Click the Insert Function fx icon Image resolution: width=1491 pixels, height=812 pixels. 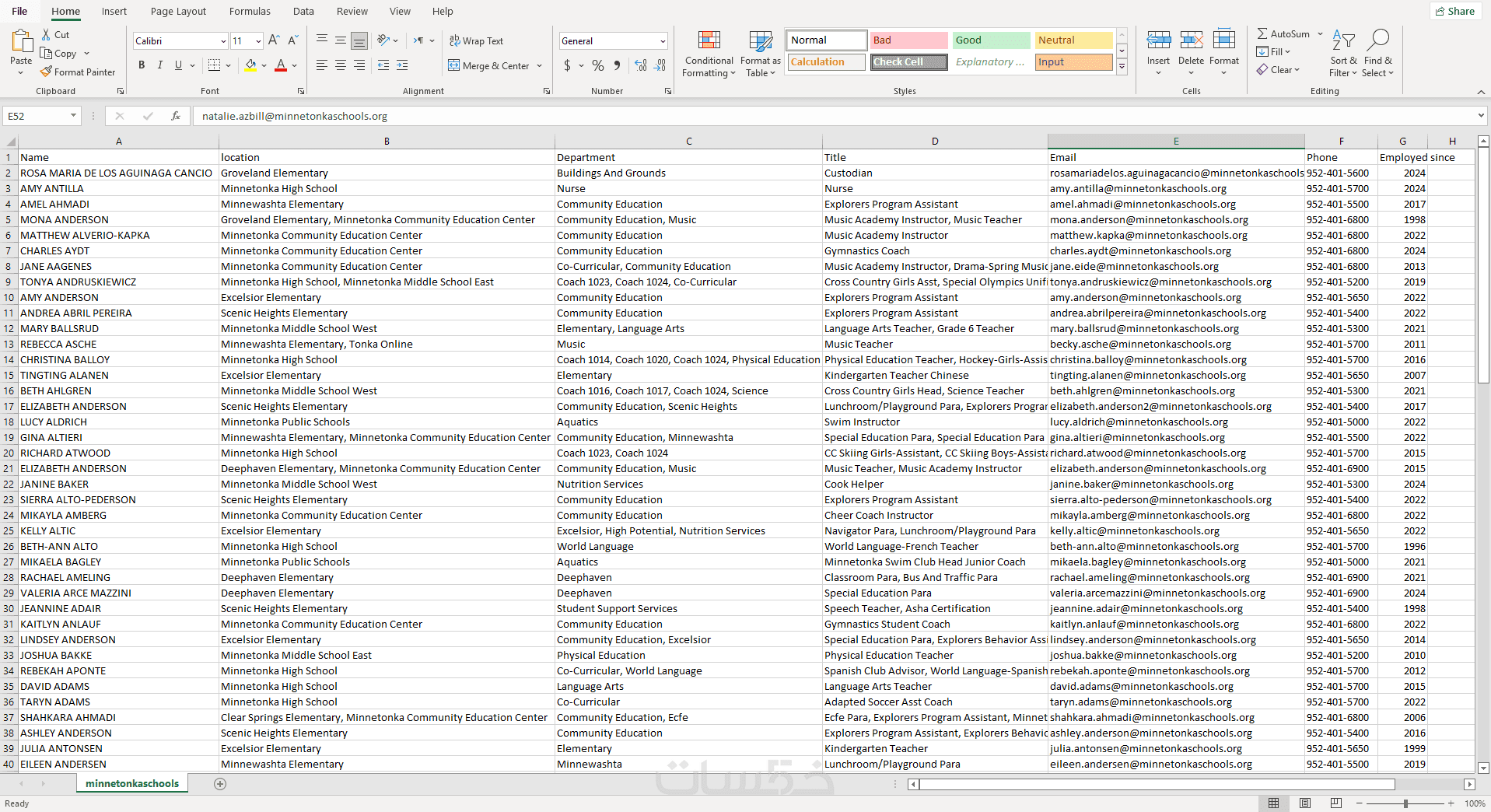tap(176, 116)
